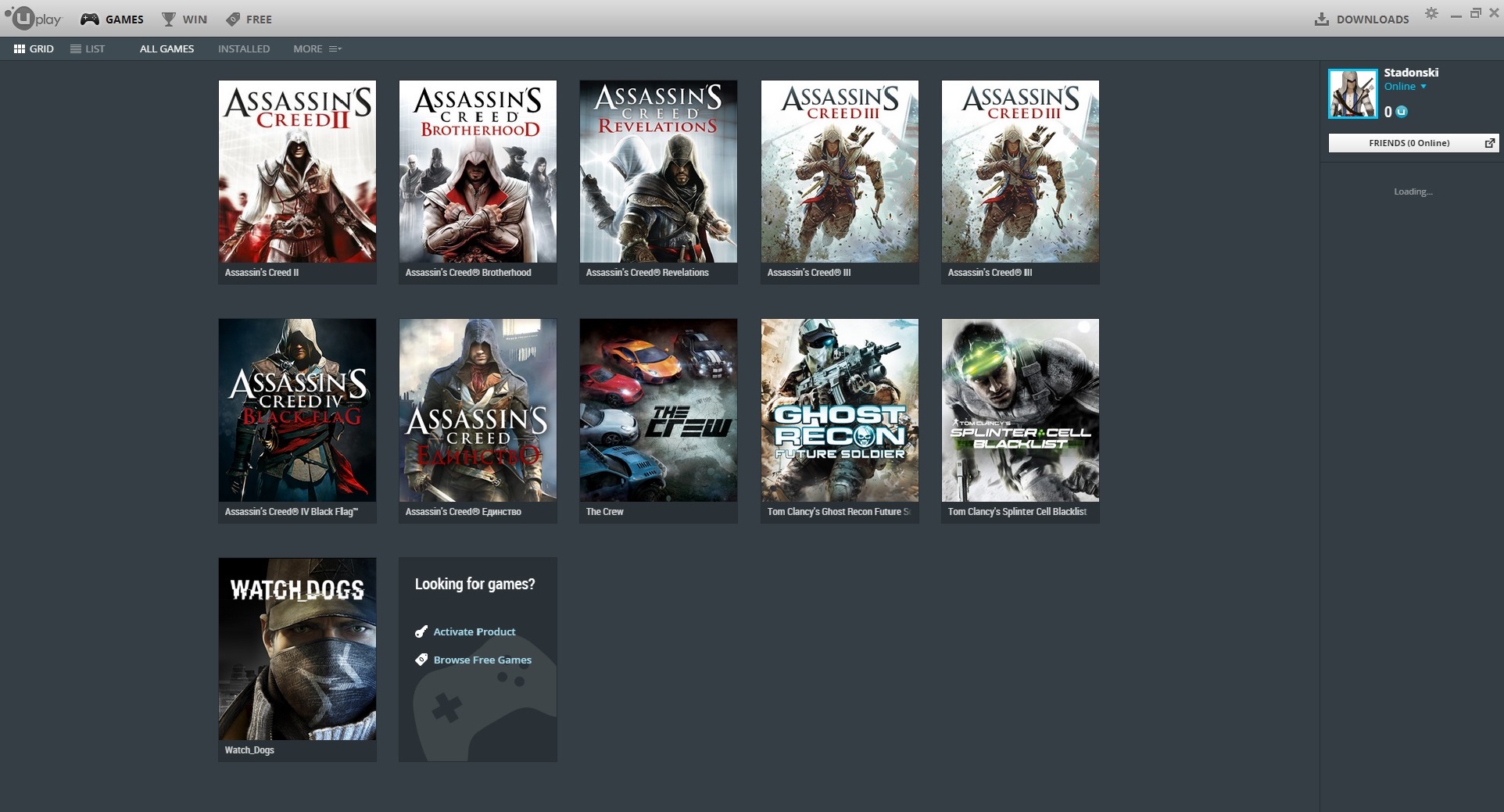Click the Uplay logo icon
This screenshot has height=812, width=1504.
pos(33,18)
